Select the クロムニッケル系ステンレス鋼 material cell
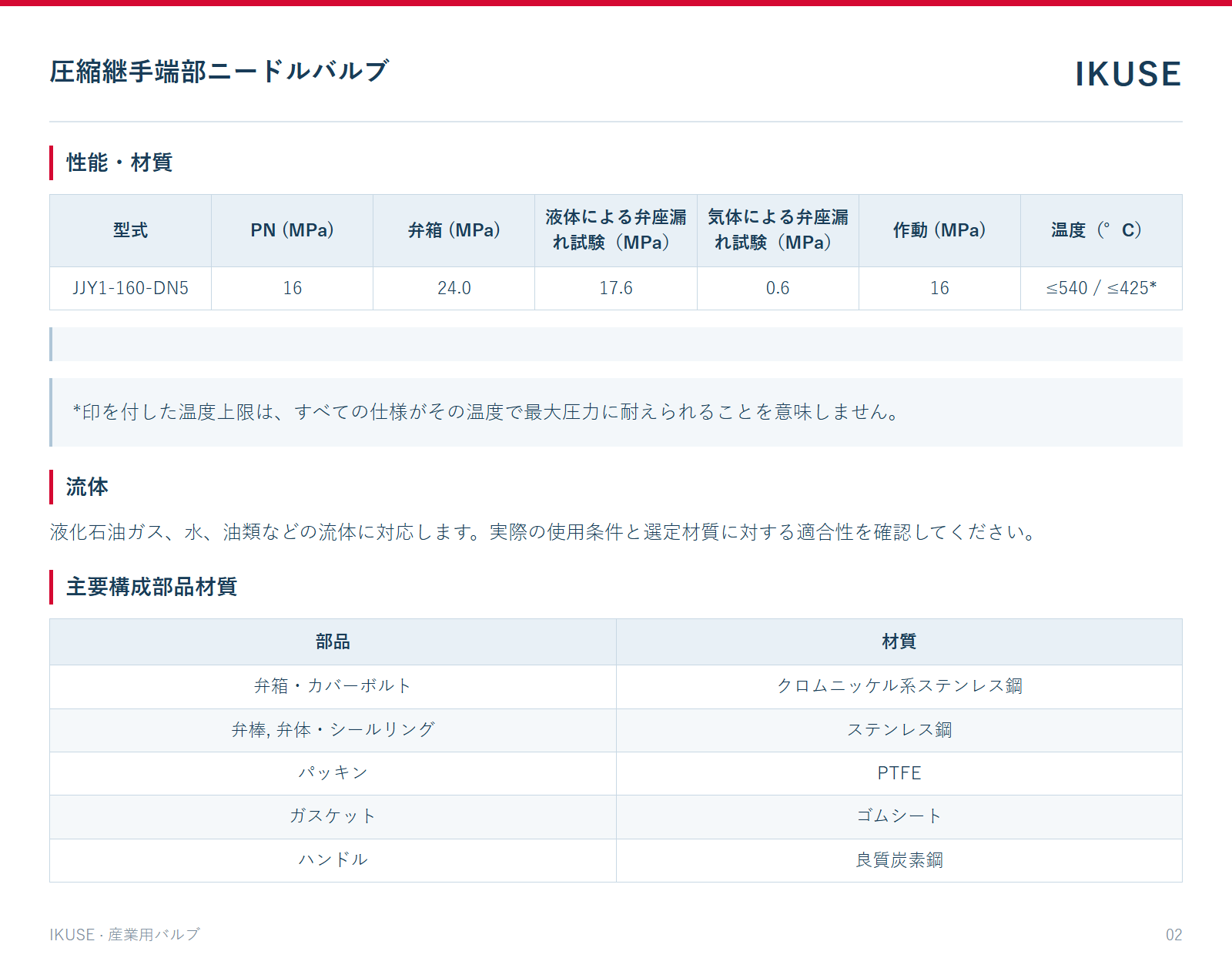The height and width of the screenshot is (968, 1232). 899,686
